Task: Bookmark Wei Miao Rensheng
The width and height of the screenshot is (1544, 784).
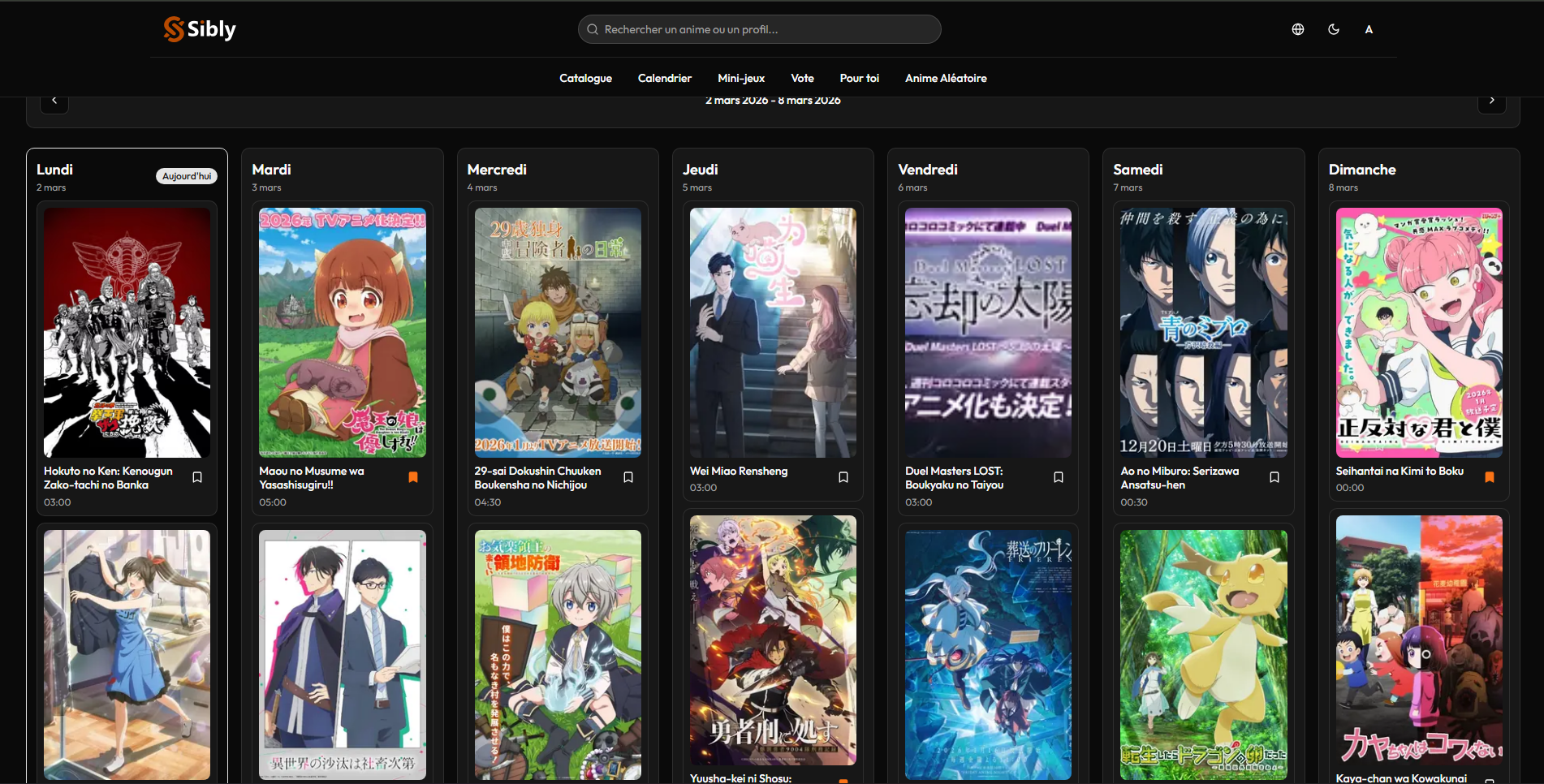Action: [843, 477]
